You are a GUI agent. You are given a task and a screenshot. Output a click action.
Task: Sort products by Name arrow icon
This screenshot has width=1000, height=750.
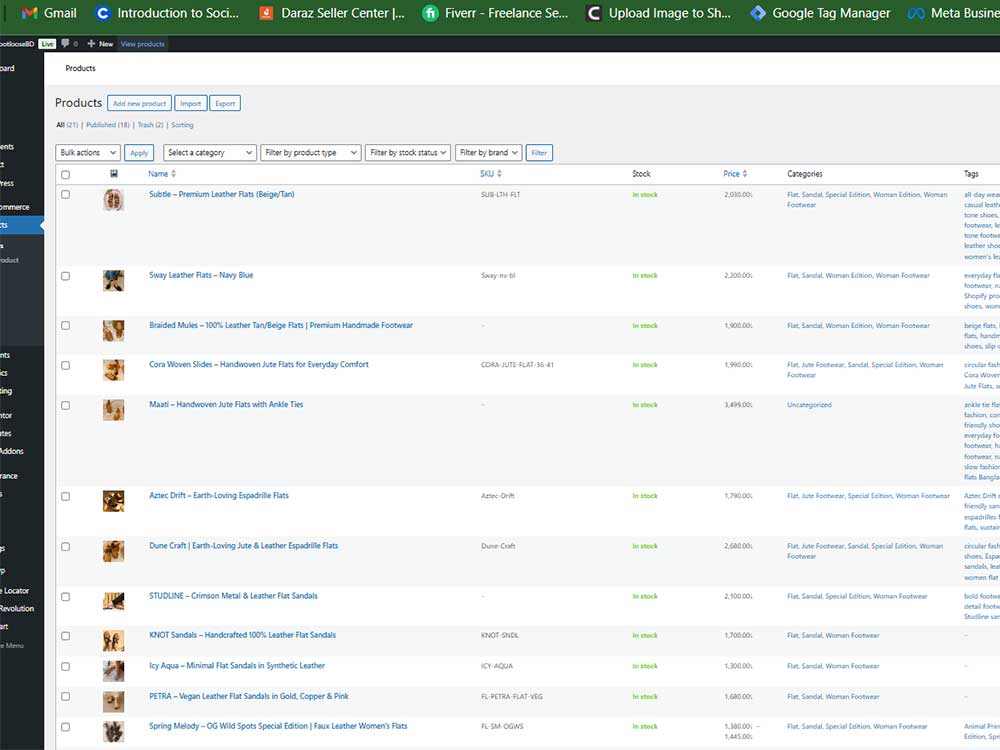tap(173, 173)
